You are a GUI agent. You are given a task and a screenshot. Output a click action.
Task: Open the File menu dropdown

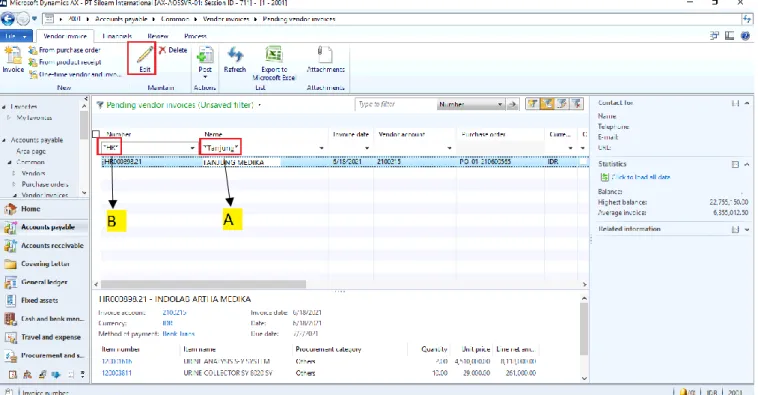point(16,36)
